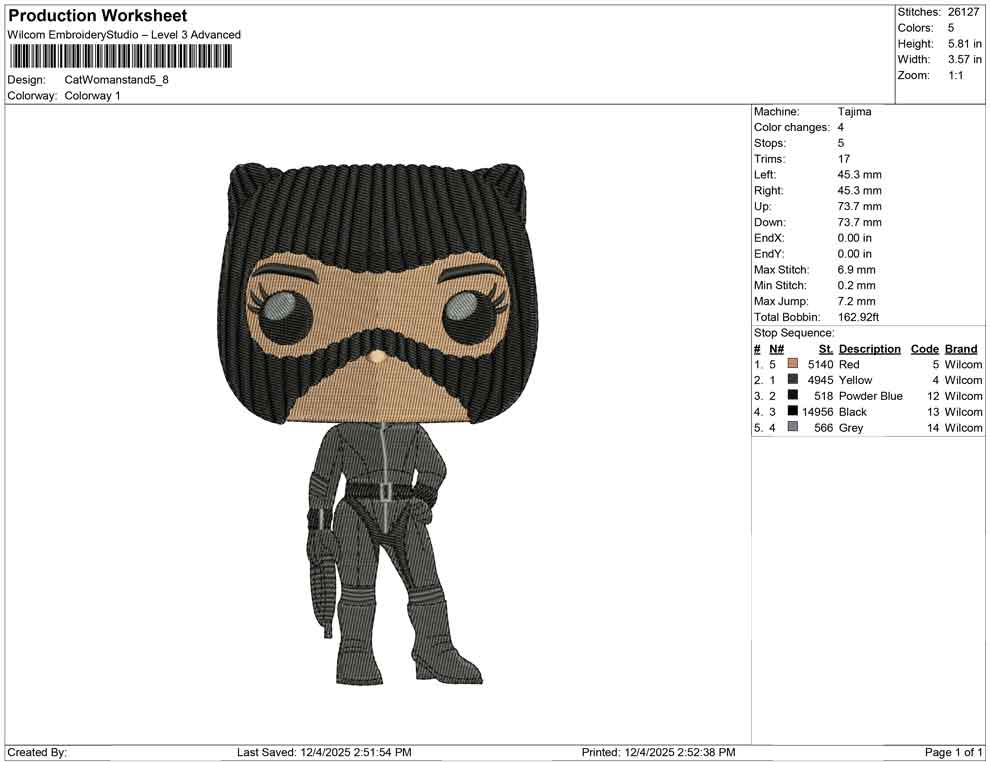The image size is (990, 762).
Task: Click the Color changes value 4
Action: click(840, 128)
